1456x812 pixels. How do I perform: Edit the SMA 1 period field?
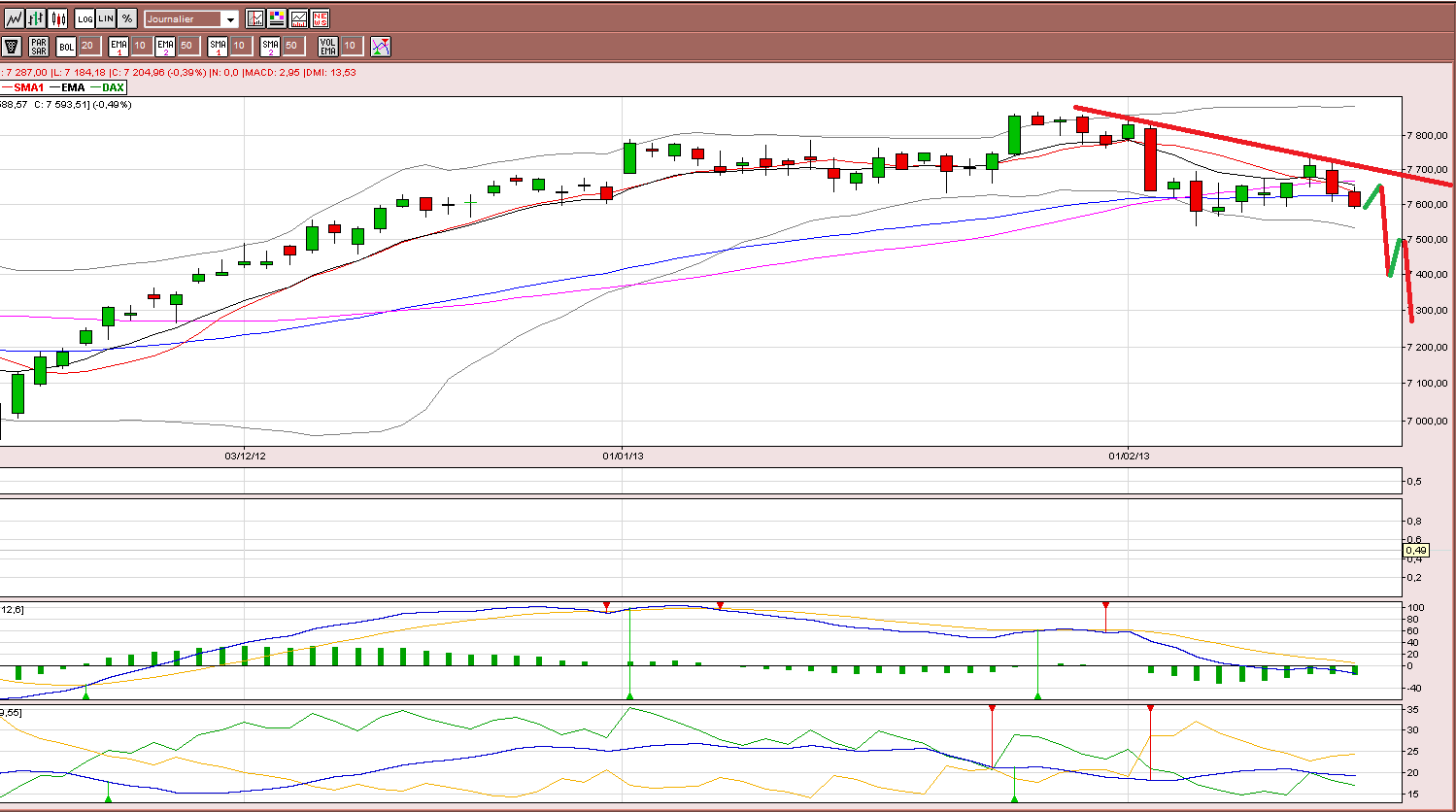(x=241, y=46)
